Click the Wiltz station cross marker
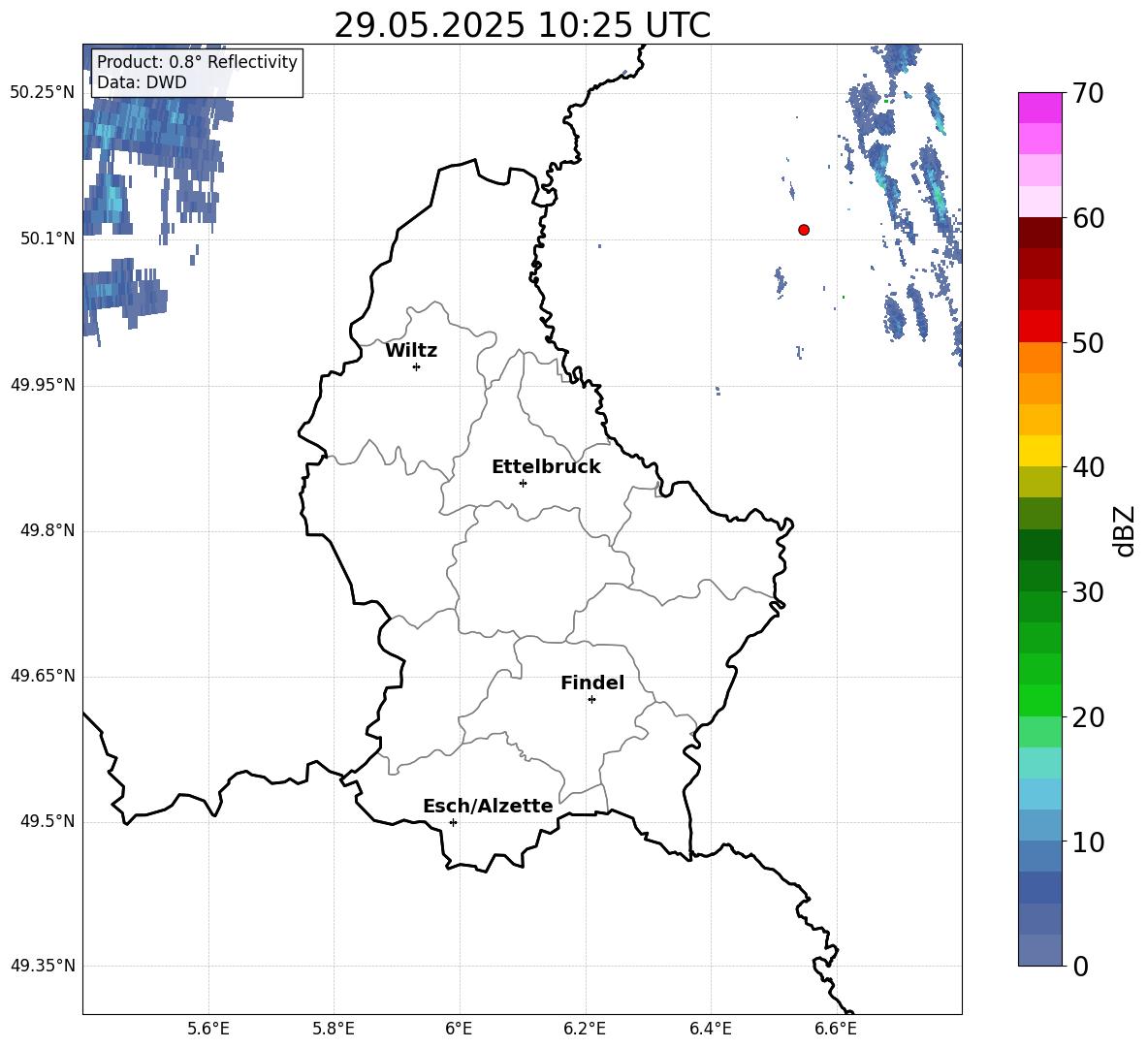Image resolution: width=1148 pixels, height=1048 pixels. coord(417,366)
